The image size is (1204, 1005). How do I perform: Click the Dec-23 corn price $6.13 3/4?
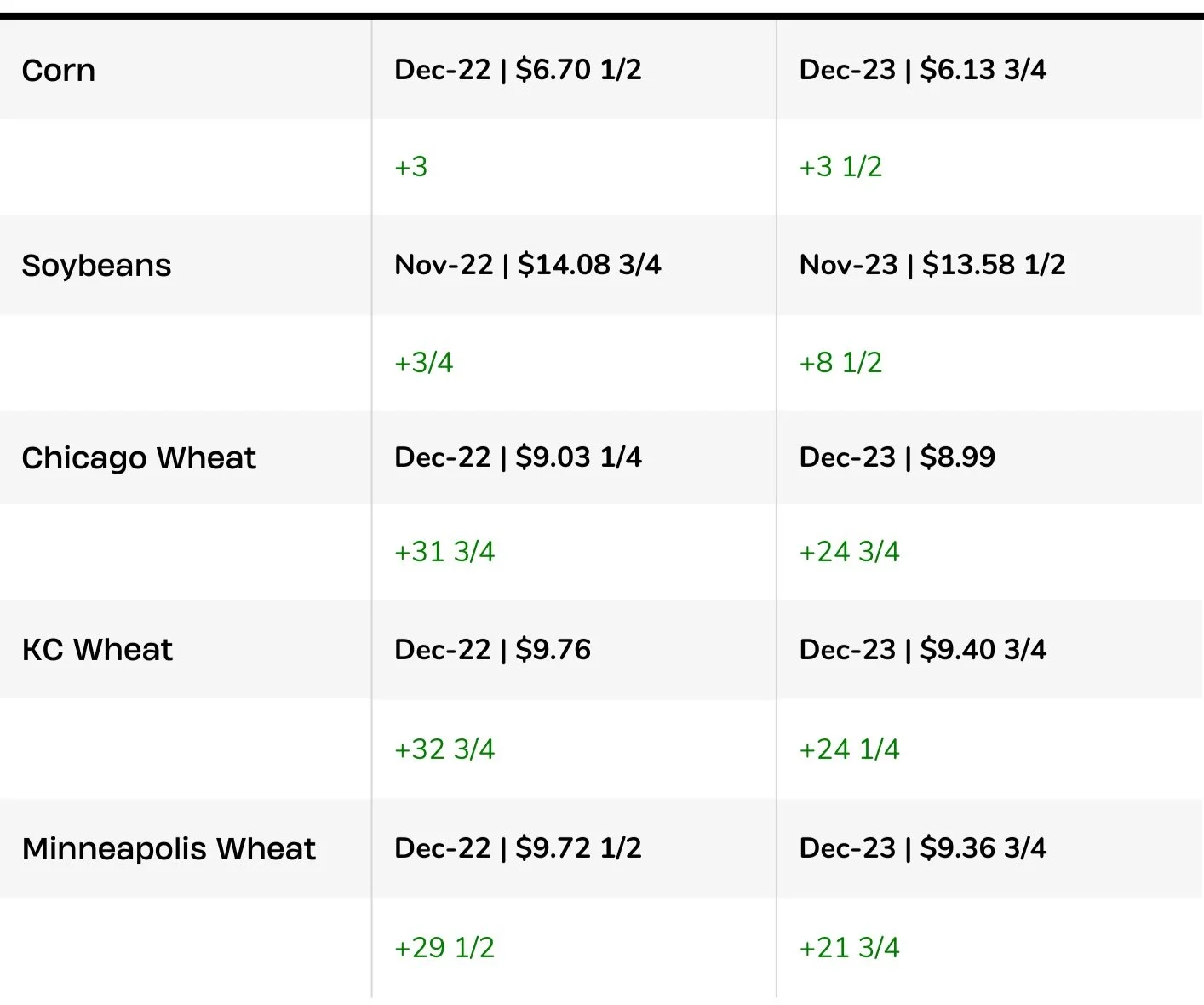pos(922,70)
